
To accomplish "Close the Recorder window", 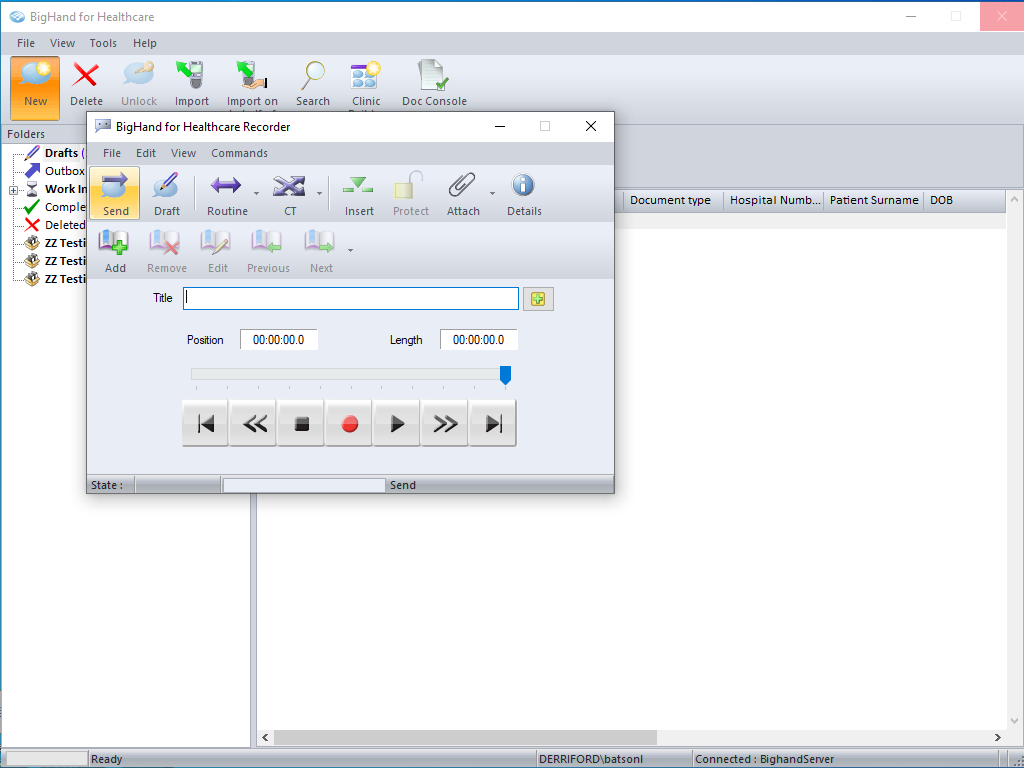I will 590,126.
